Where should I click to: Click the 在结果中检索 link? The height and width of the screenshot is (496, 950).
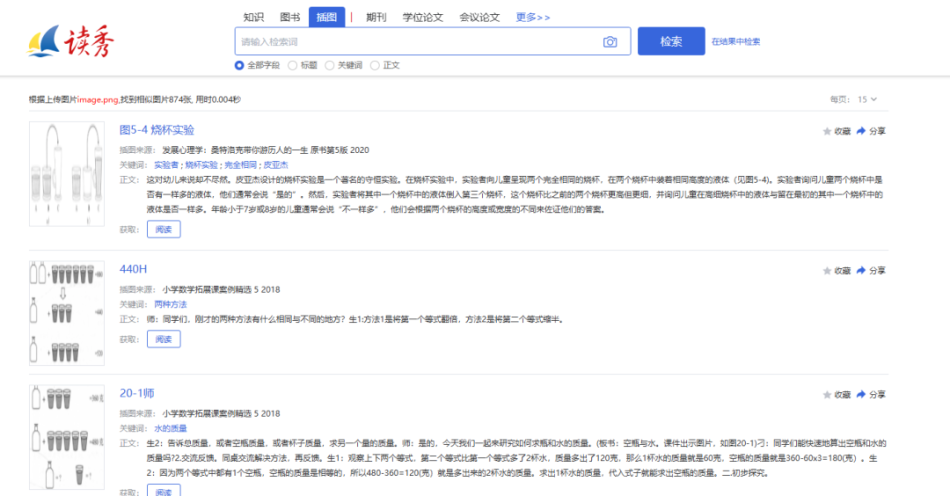[x=736, y=42]
